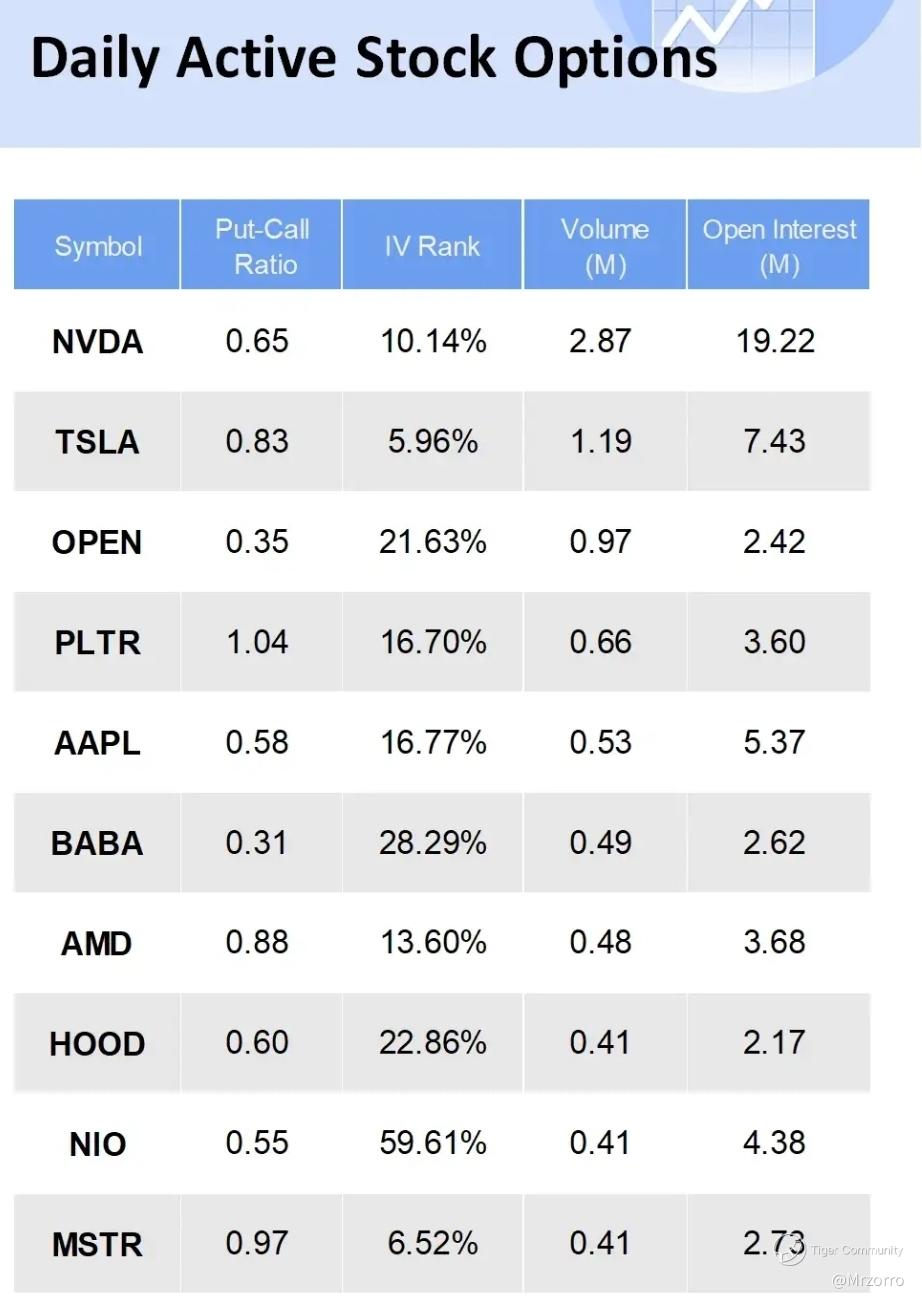Select the NIO symbol
This screenshot has height=1301, width=922.
pos(97,1144)
